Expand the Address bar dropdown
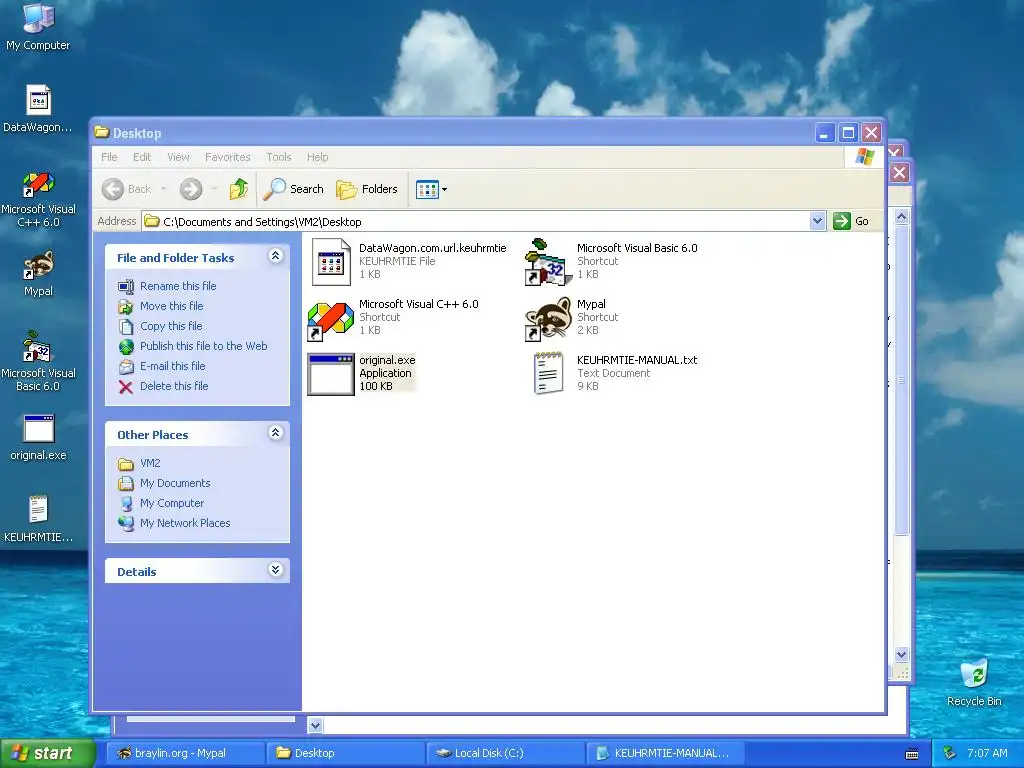 817,221
